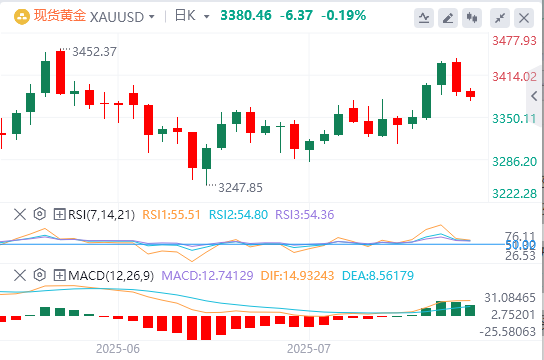Open the 日K timeframe dropdown
The width and height of the screenshot is (544, 360).
[x=192, y=16]
